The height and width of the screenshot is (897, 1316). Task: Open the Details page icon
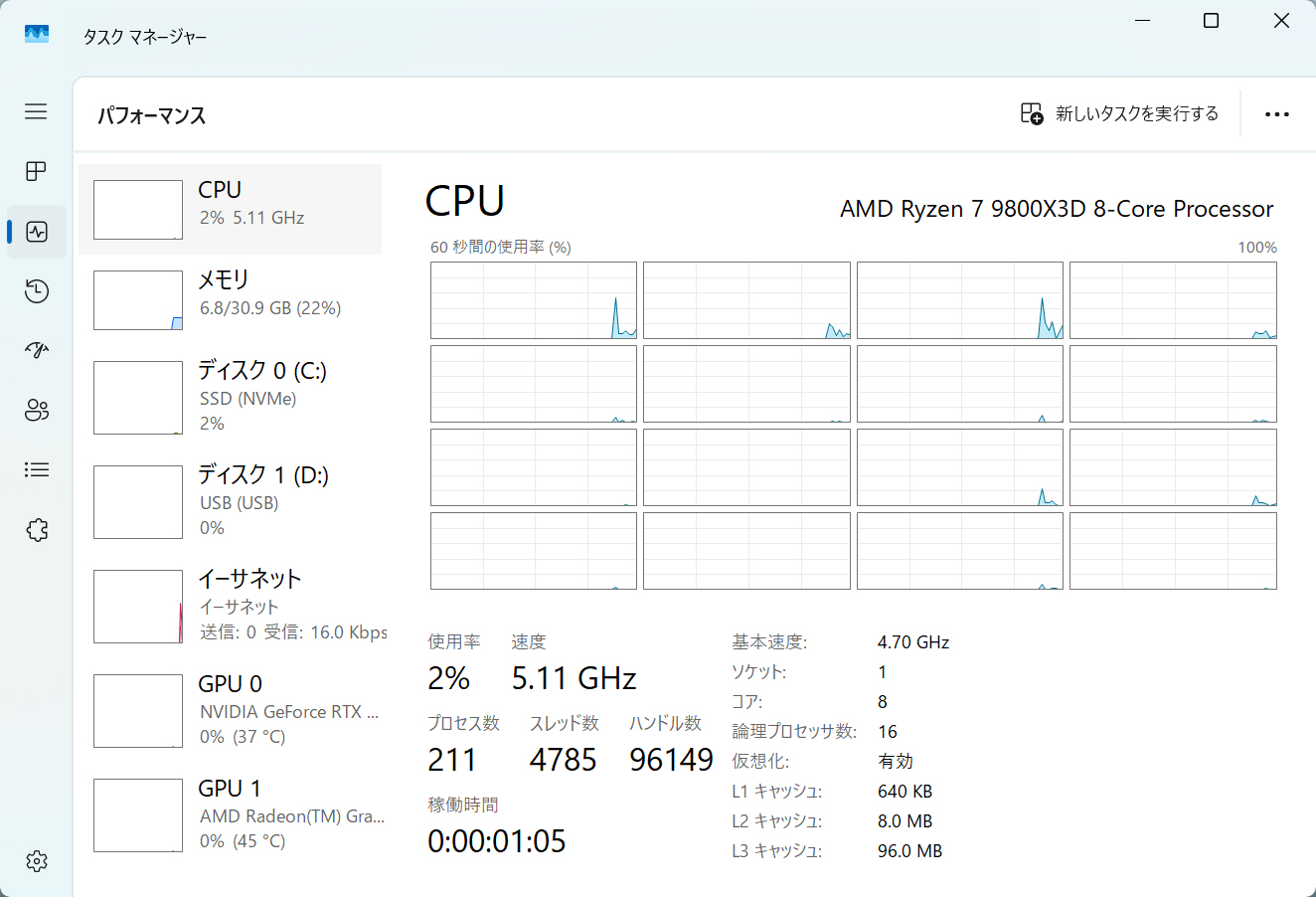tap(37, 469)
